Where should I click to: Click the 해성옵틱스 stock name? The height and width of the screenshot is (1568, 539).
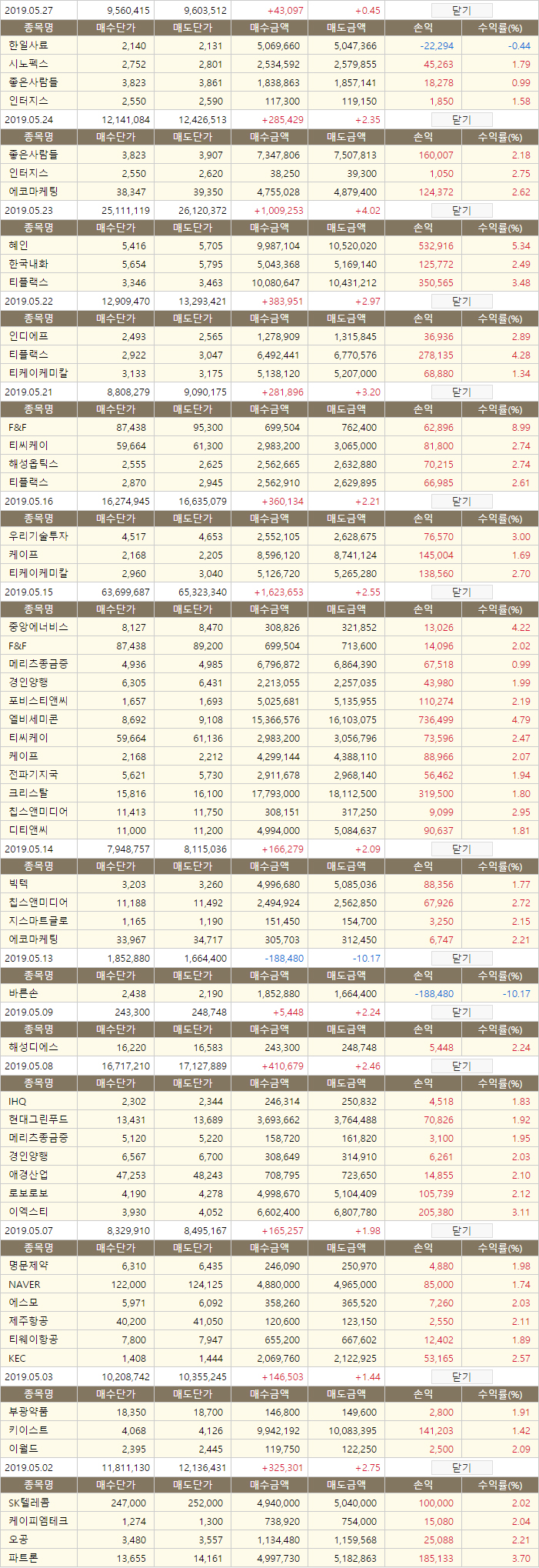(33, 464)
